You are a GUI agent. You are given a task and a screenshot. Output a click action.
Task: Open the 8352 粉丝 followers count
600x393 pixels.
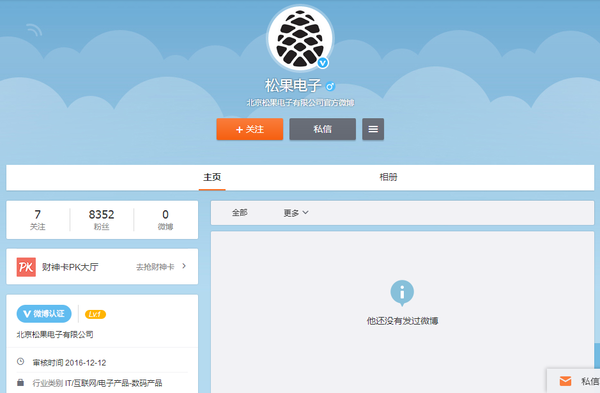101,220
